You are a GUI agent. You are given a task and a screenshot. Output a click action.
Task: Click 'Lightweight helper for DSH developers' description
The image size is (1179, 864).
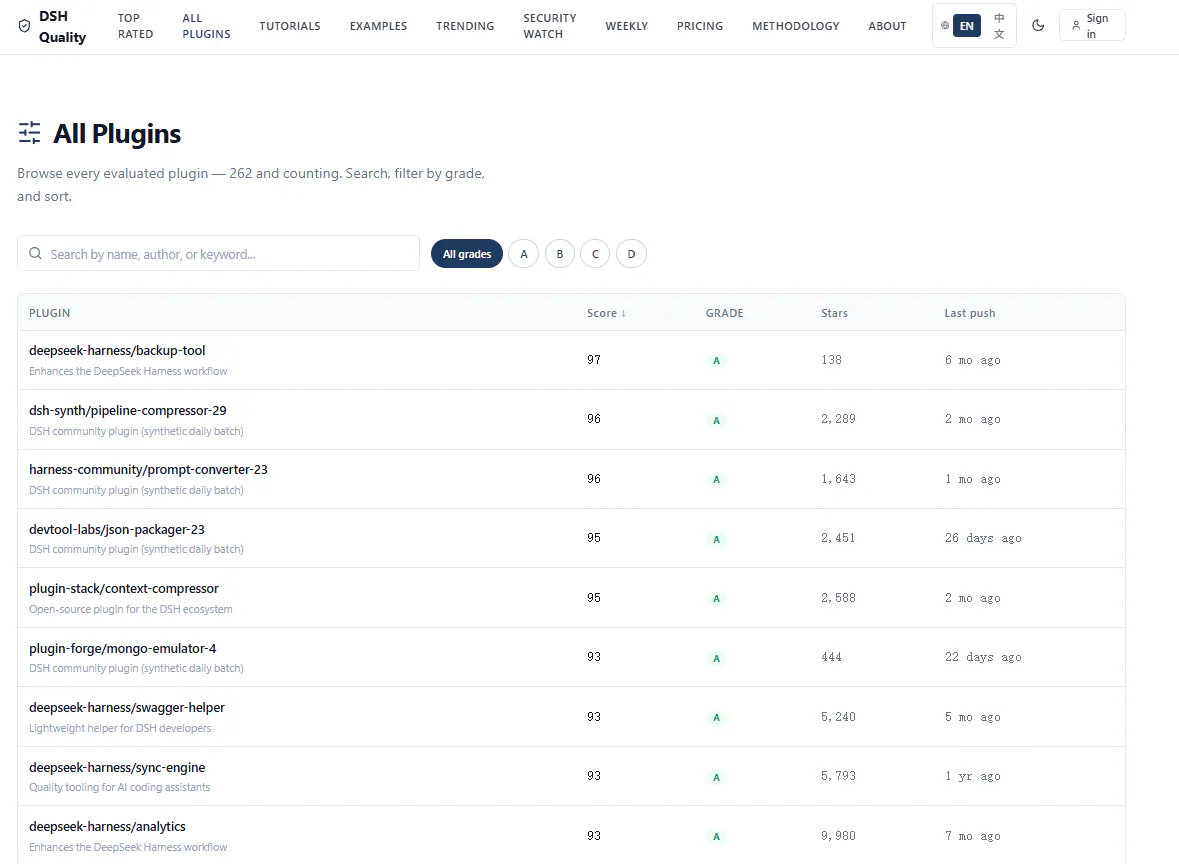(120, 728)
